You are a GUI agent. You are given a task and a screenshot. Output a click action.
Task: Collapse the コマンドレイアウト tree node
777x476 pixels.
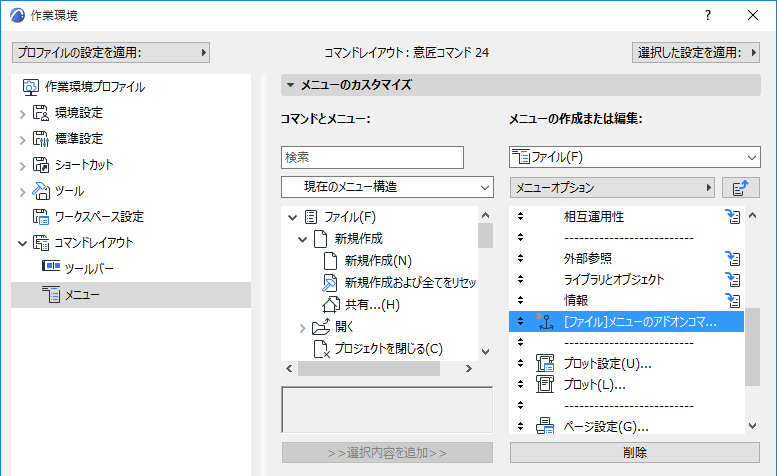[x=23, y=243]
